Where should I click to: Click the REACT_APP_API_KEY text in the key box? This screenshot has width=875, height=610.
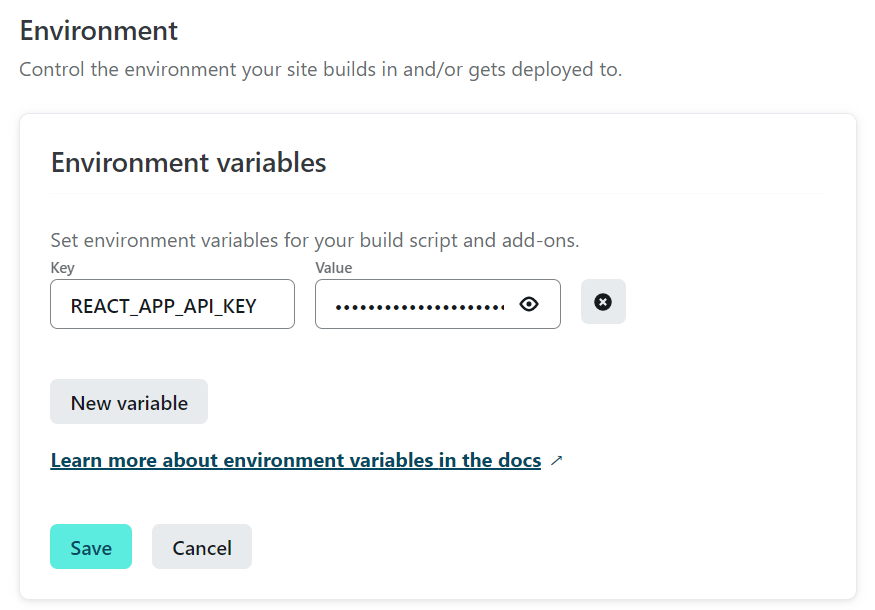[164, 306]
